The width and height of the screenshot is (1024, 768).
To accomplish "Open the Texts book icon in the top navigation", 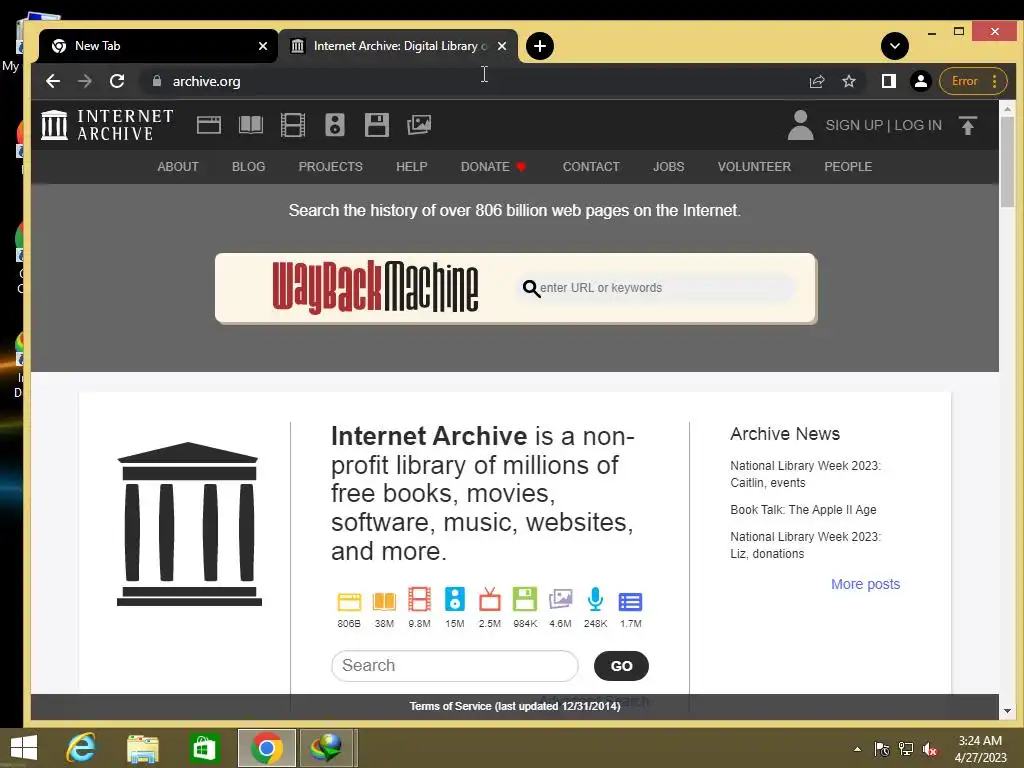I will pyautogui.click(x=251, y=125).
